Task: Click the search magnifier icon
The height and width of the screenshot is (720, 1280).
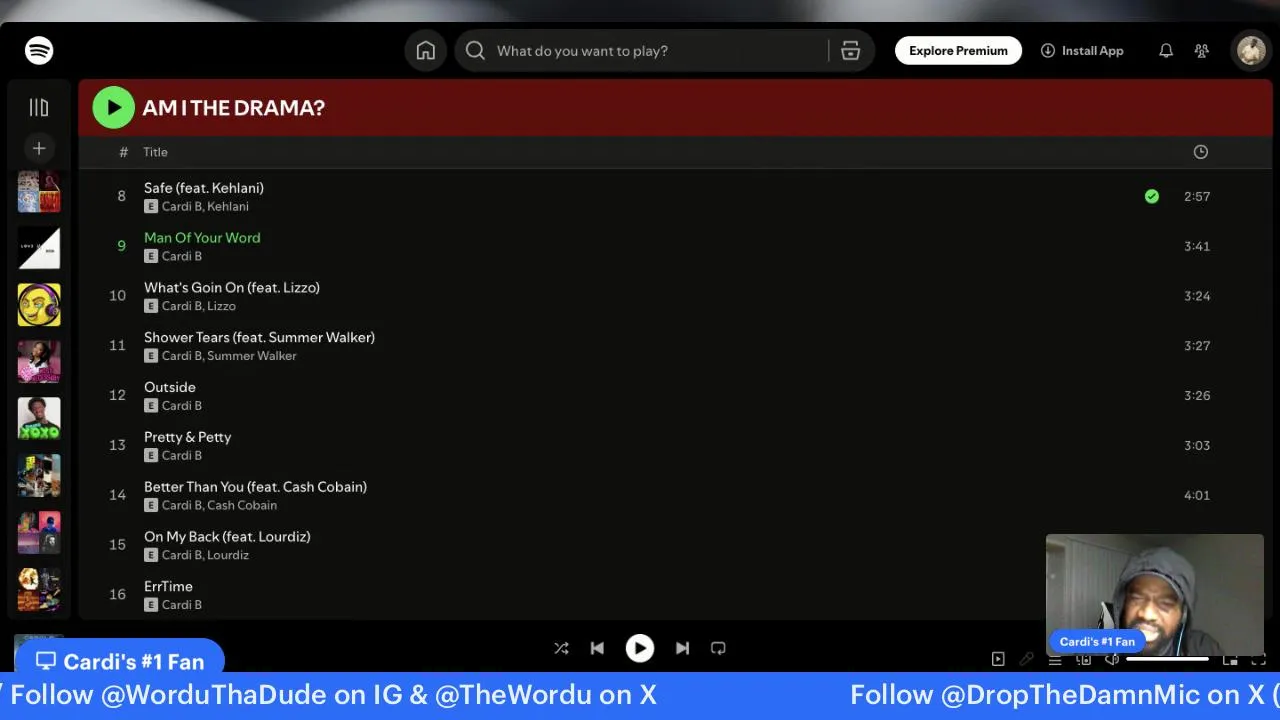Action: coord(475,51)
